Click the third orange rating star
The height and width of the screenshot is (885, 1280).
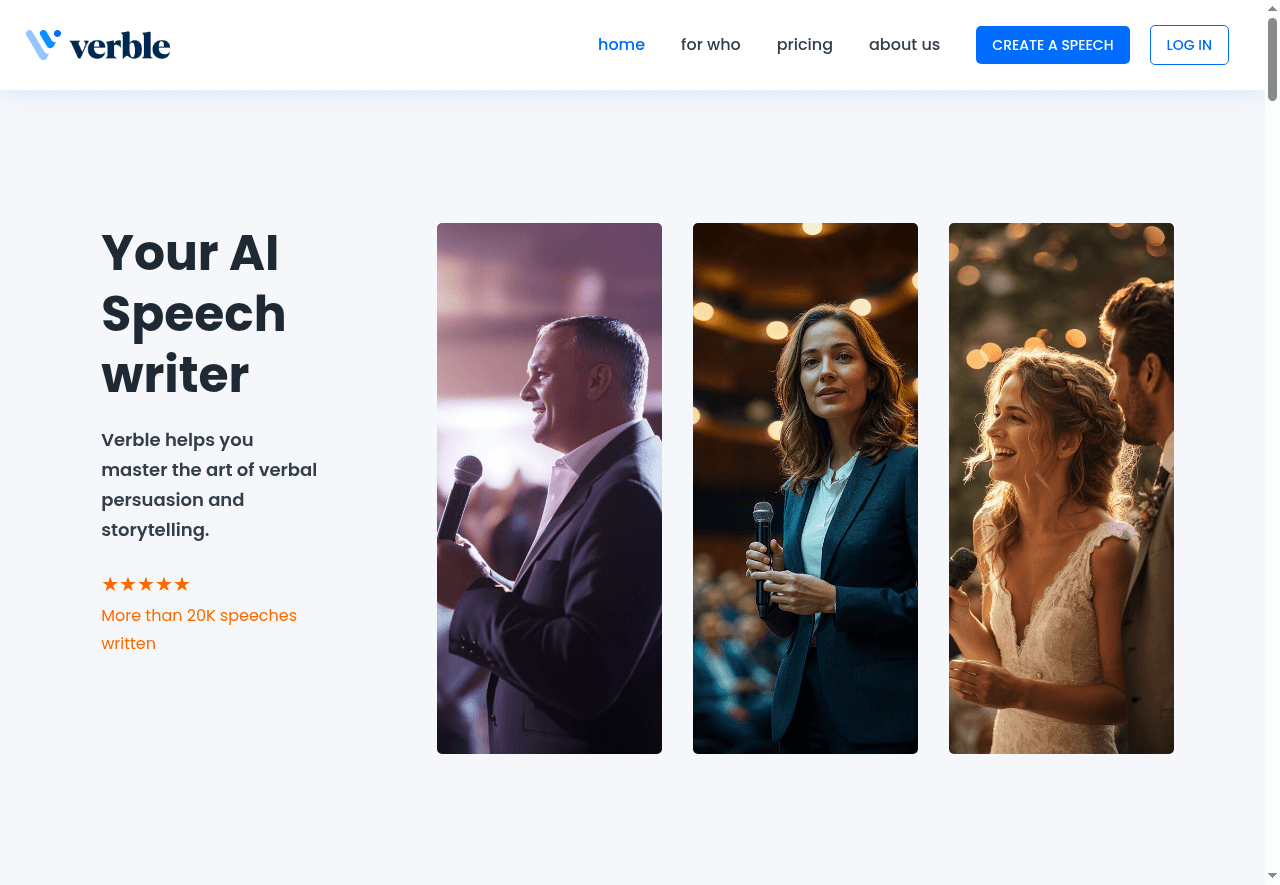tap(146, 584)
